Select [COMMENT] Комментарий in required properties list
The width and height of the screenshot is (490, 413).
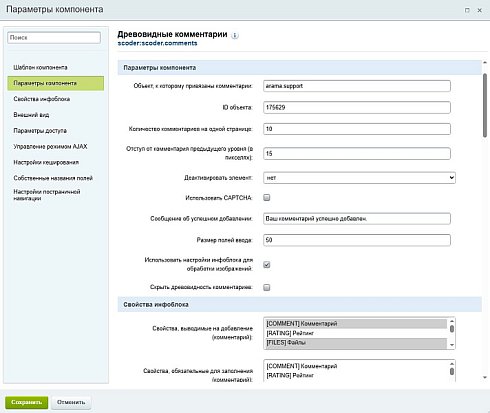(356, 366)
